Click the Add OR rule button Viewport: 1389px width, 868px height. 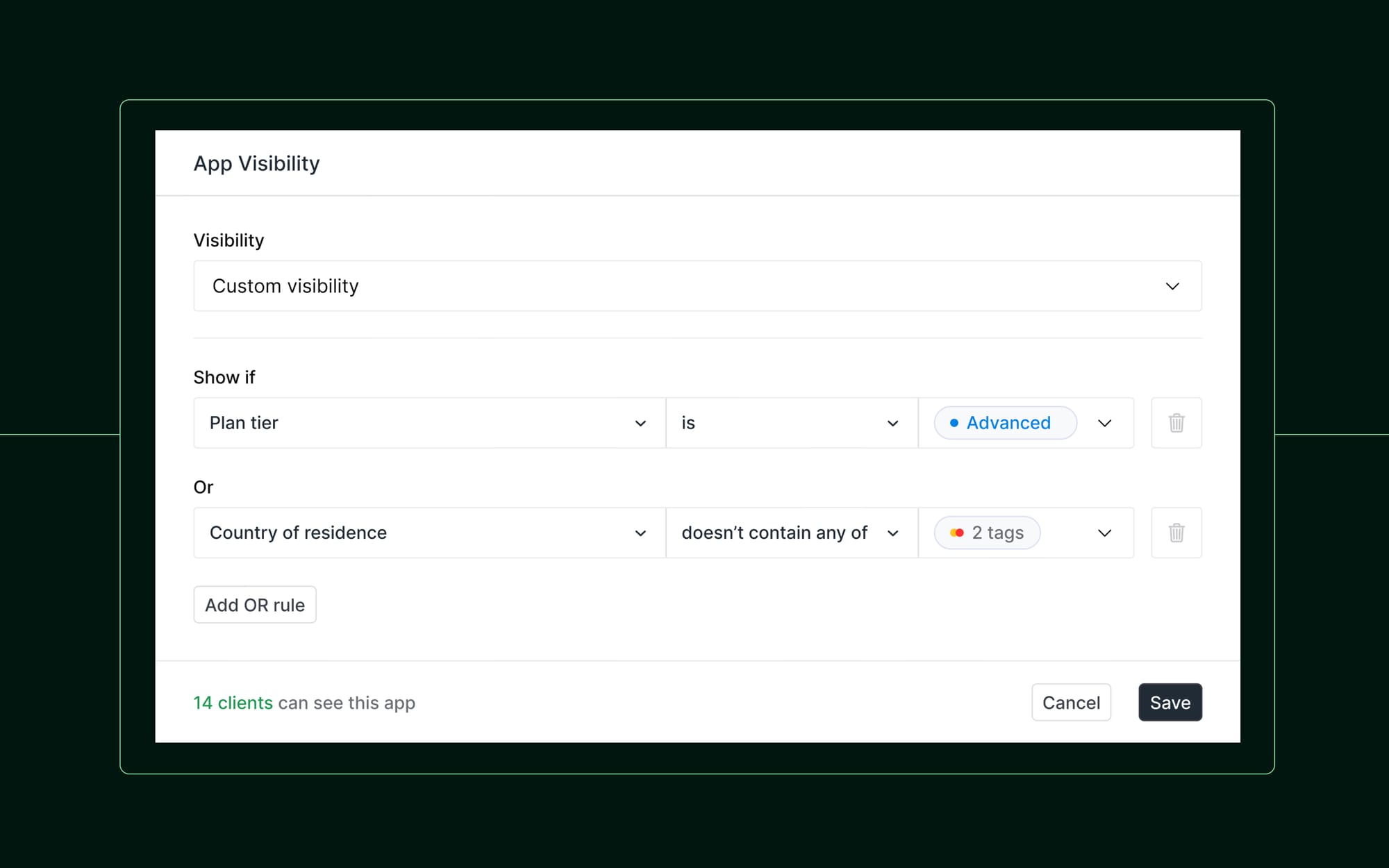pos(255,605)
